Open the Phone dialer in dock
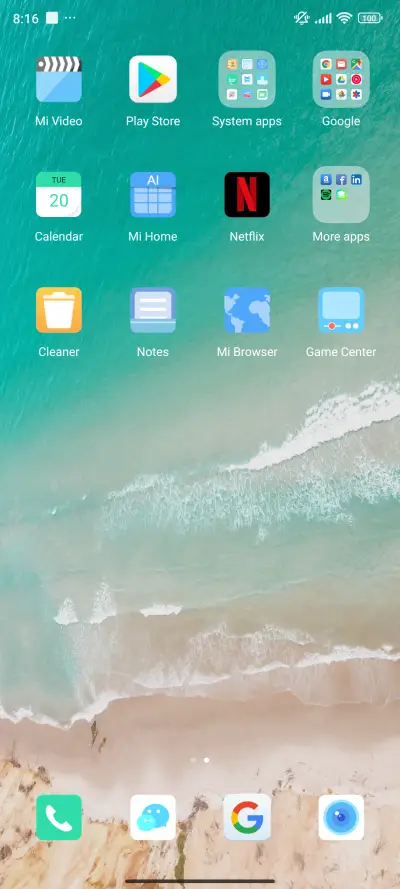Screen dimensions: 400x889 59,818
